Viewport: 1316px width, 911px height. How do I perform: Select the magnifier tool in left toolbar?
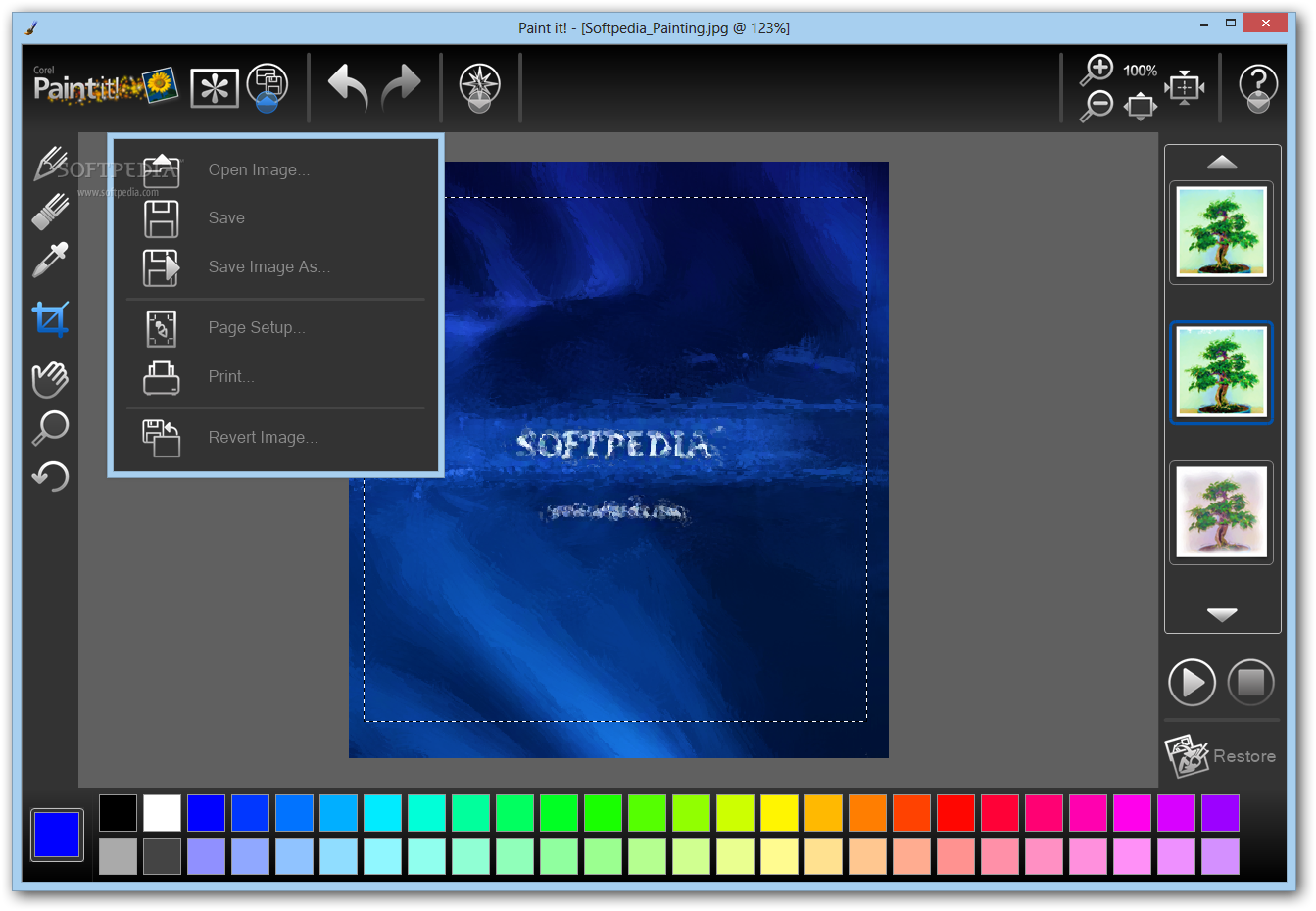(x=50, y=428)
